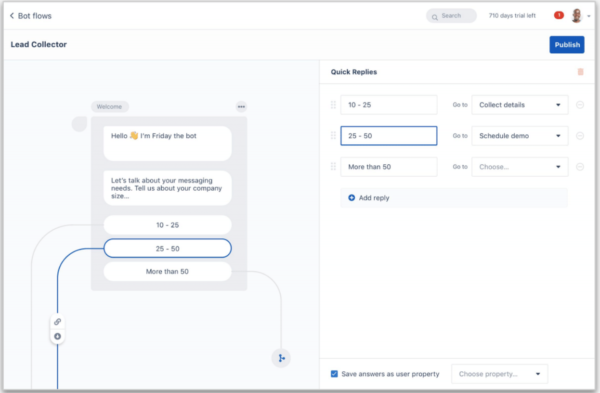The width and height of the screenshot is (600, 393).
Task: Select the 25 - 50 quick reply in canvas
Action: (x=167, y=248)
